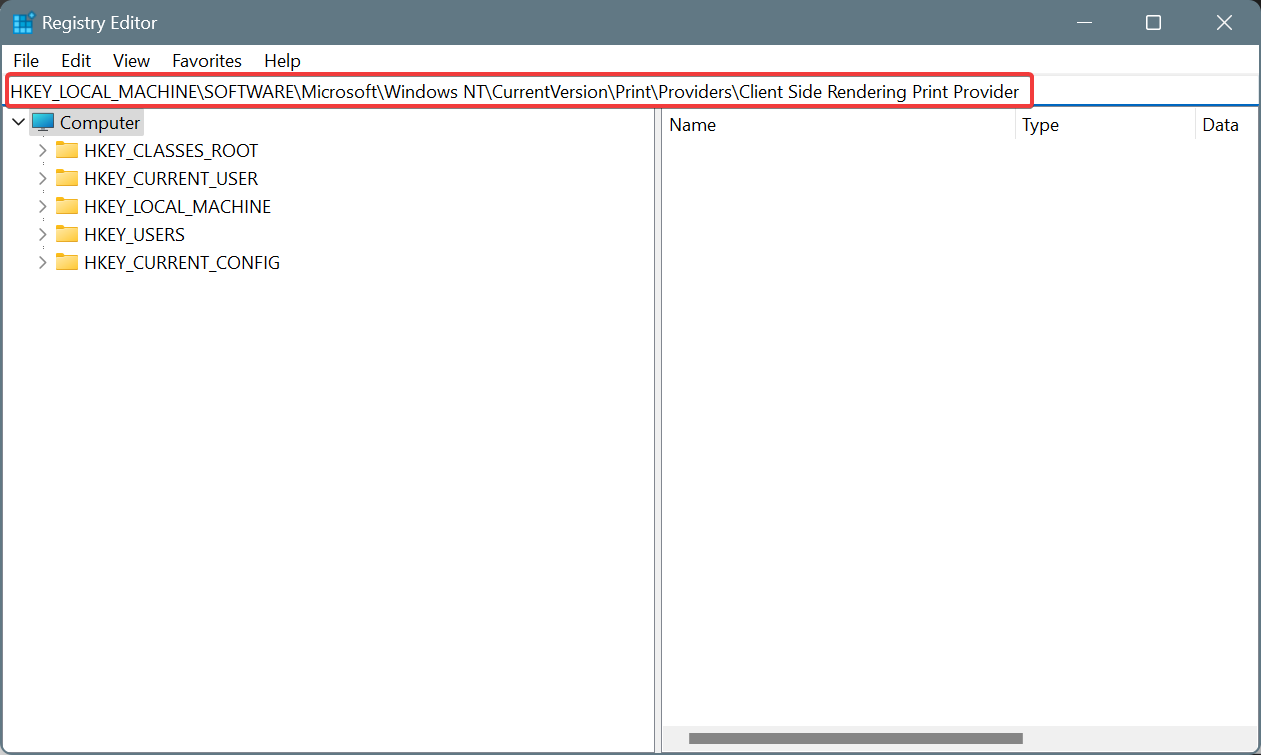Click the horizontal scrollbar in the values pane

(856, 739)
